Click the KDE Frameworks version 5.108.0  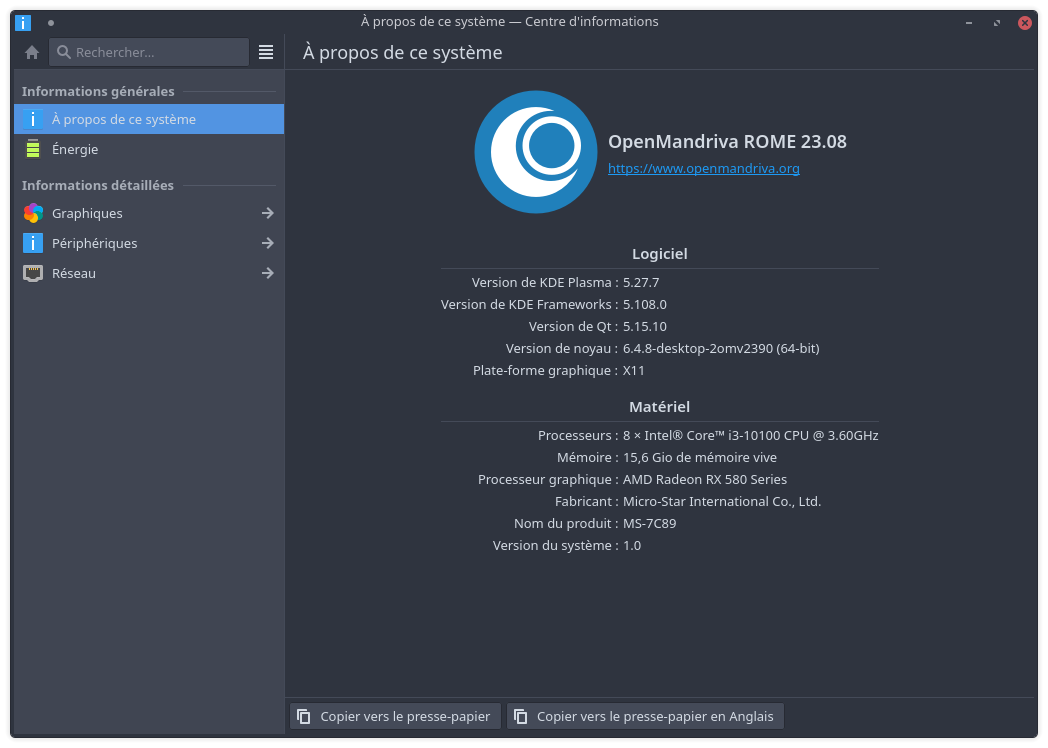(x=645, y=305)
